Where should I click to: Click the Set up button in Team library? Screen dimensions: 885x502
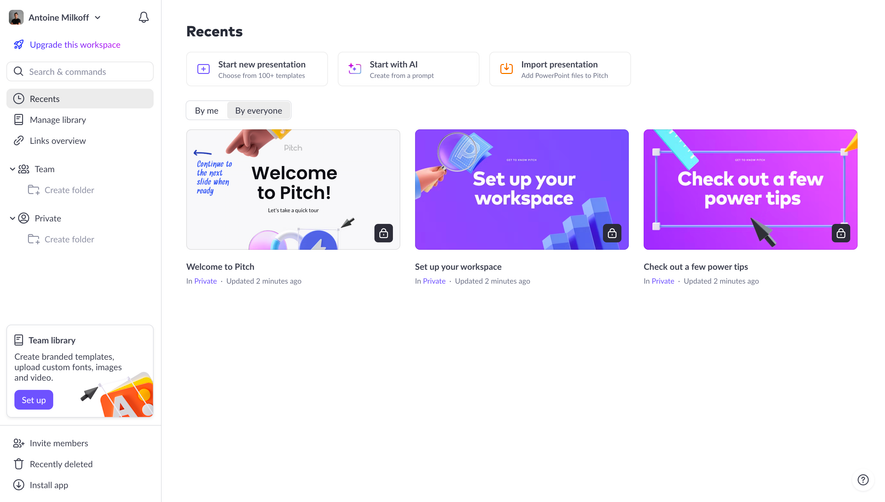pos(34,400)
